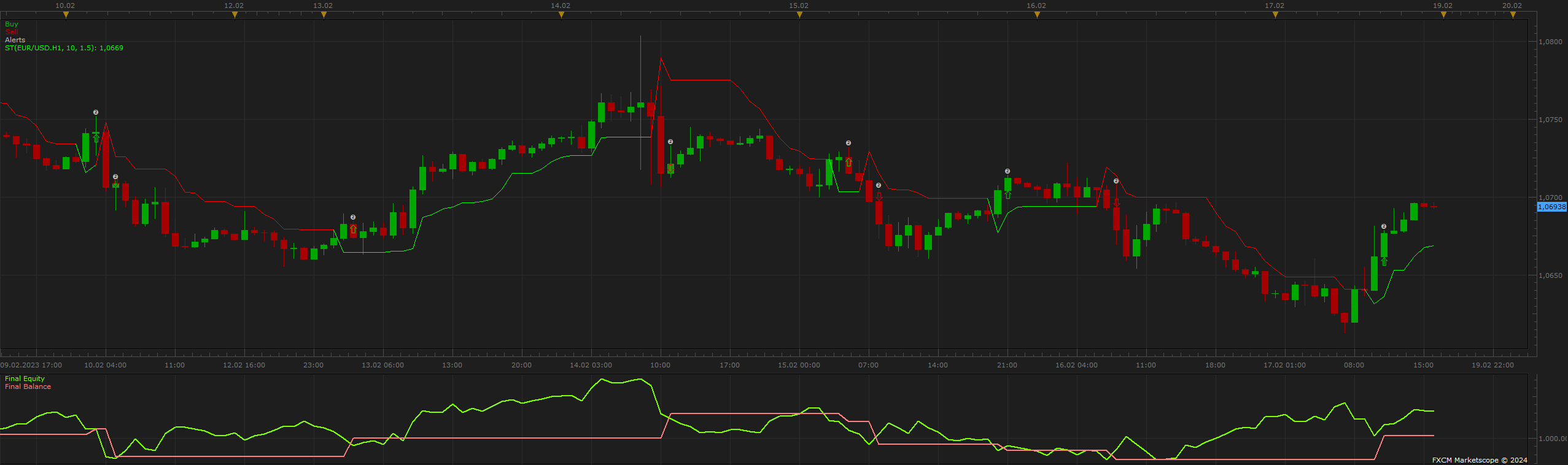Click the 17.02 01:00 time axis label
The width and height of the screenshot is (1568, 465).
pyautogui.click(x=1284, y=365)
